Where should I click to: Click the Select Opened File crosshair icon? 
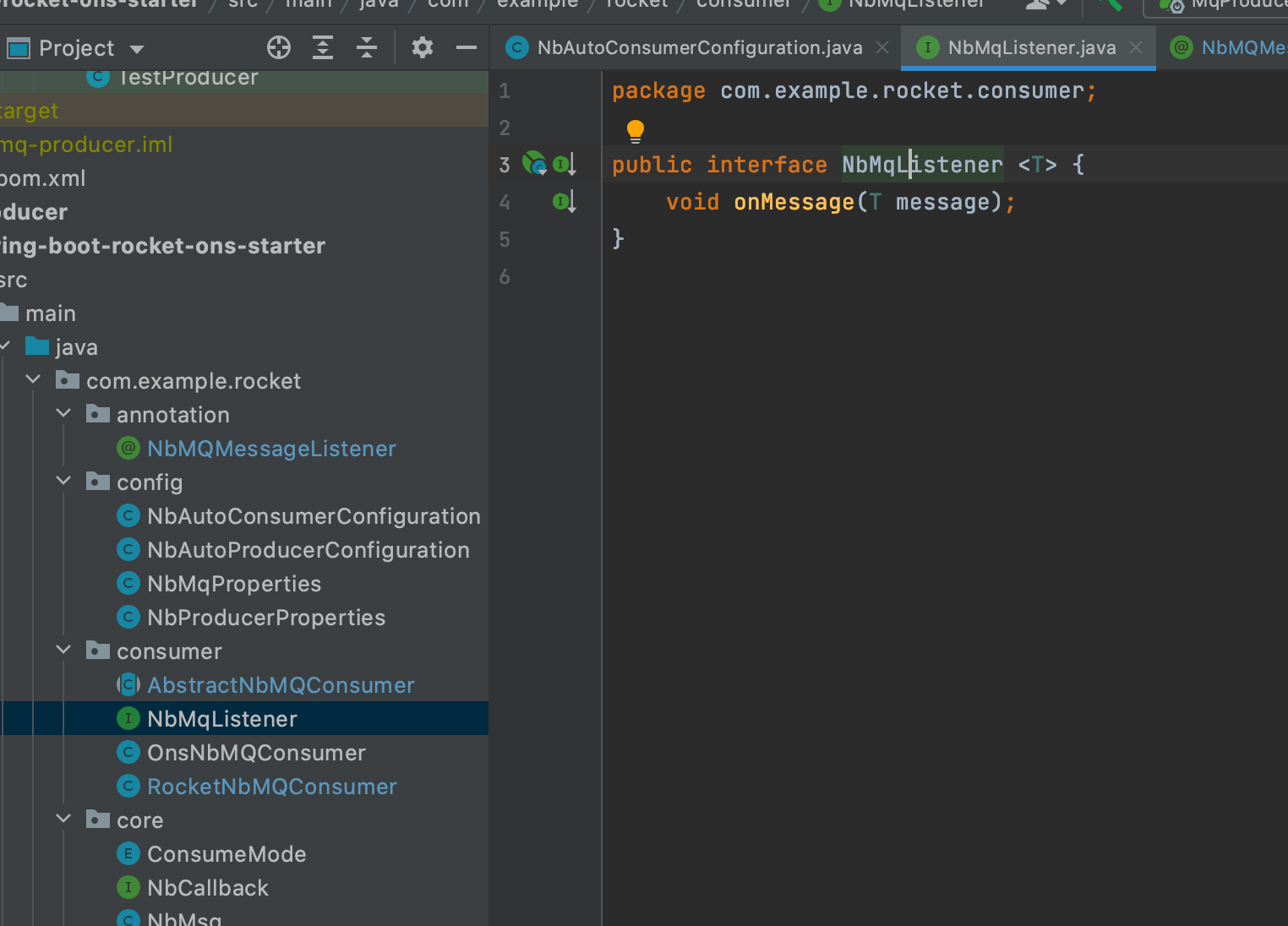(278, 47)
